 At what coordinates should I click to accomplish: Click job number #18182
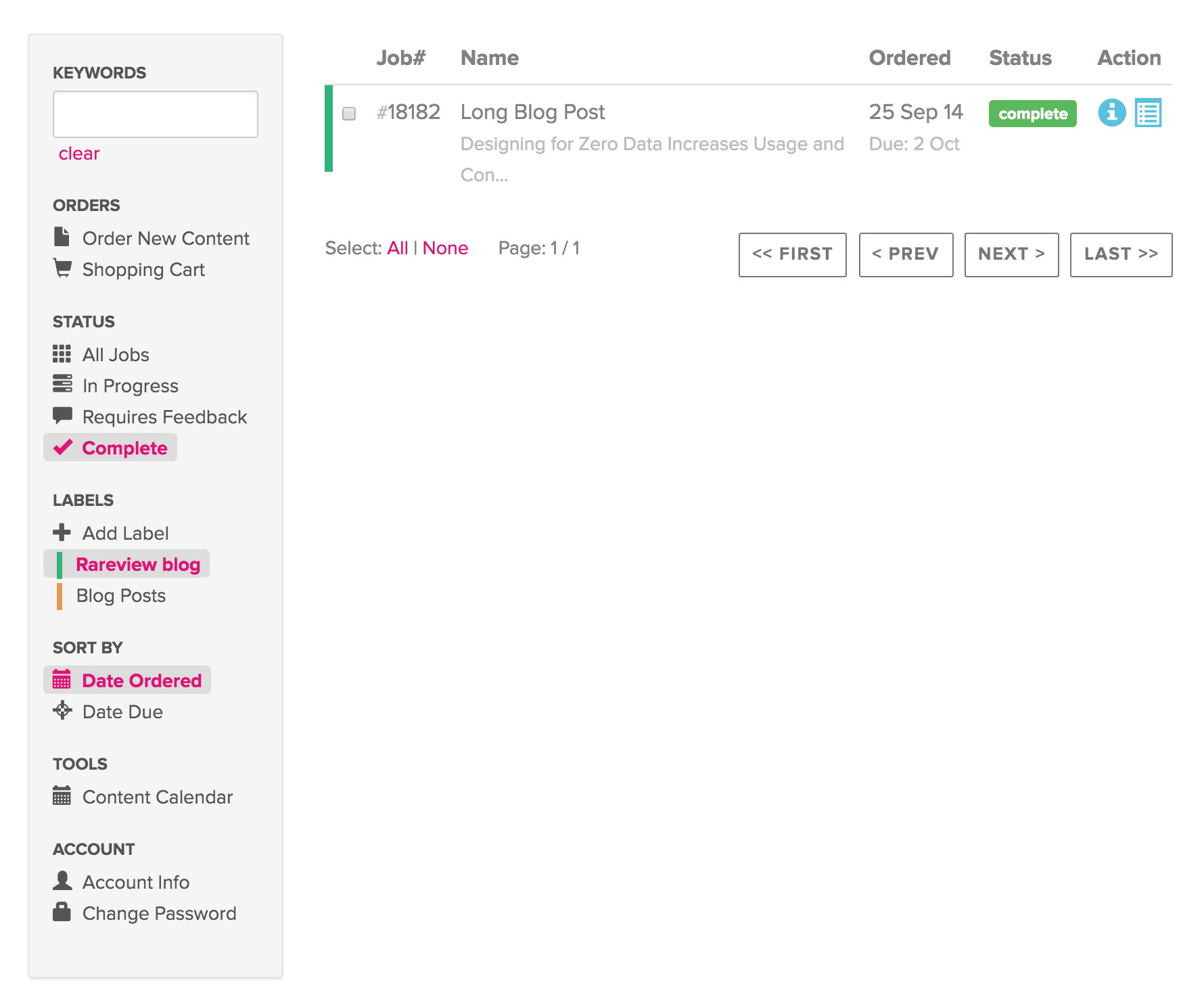point(409,112)
